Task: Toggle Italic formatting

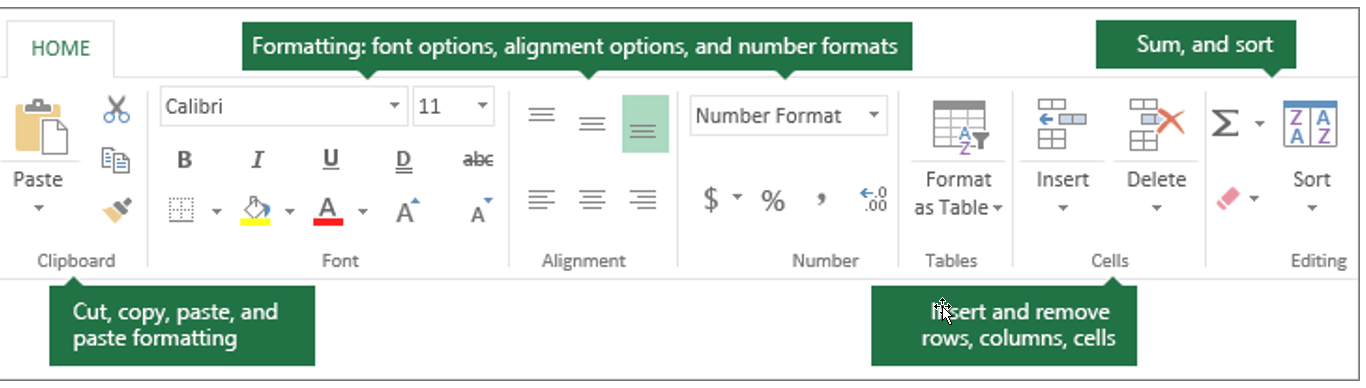Action: 257,160
